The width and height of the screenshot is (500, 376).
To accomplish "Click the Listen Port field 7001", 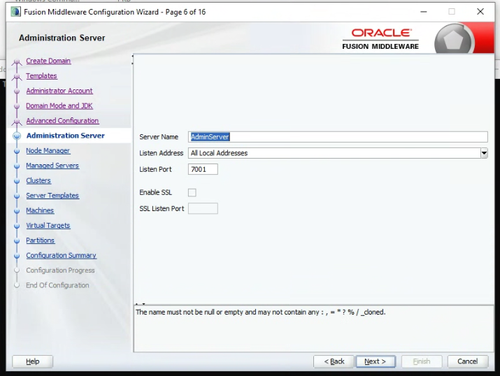I will (203, 169).
